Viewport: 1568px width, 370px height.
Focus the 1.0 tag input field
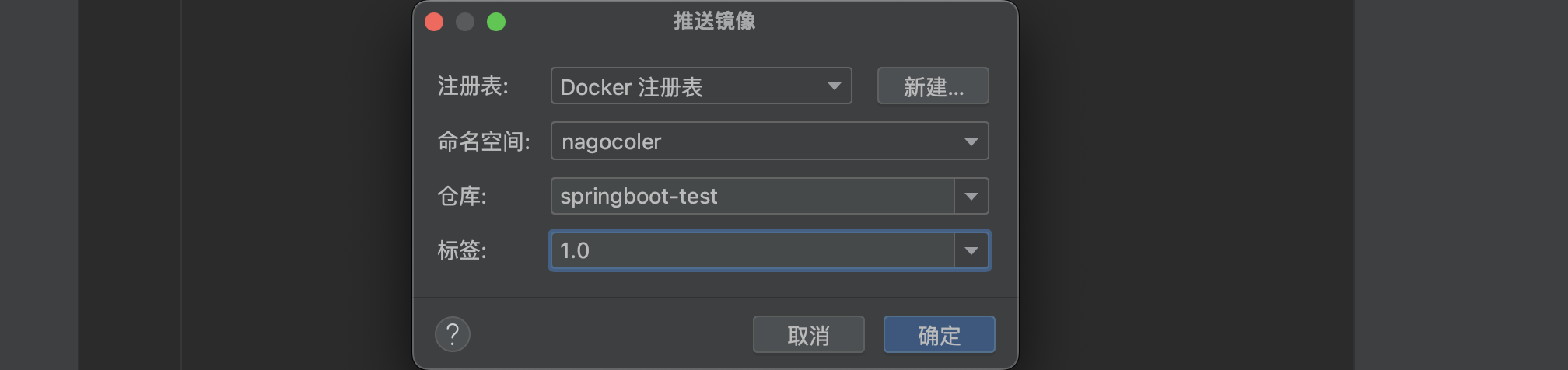click(752, 250)
